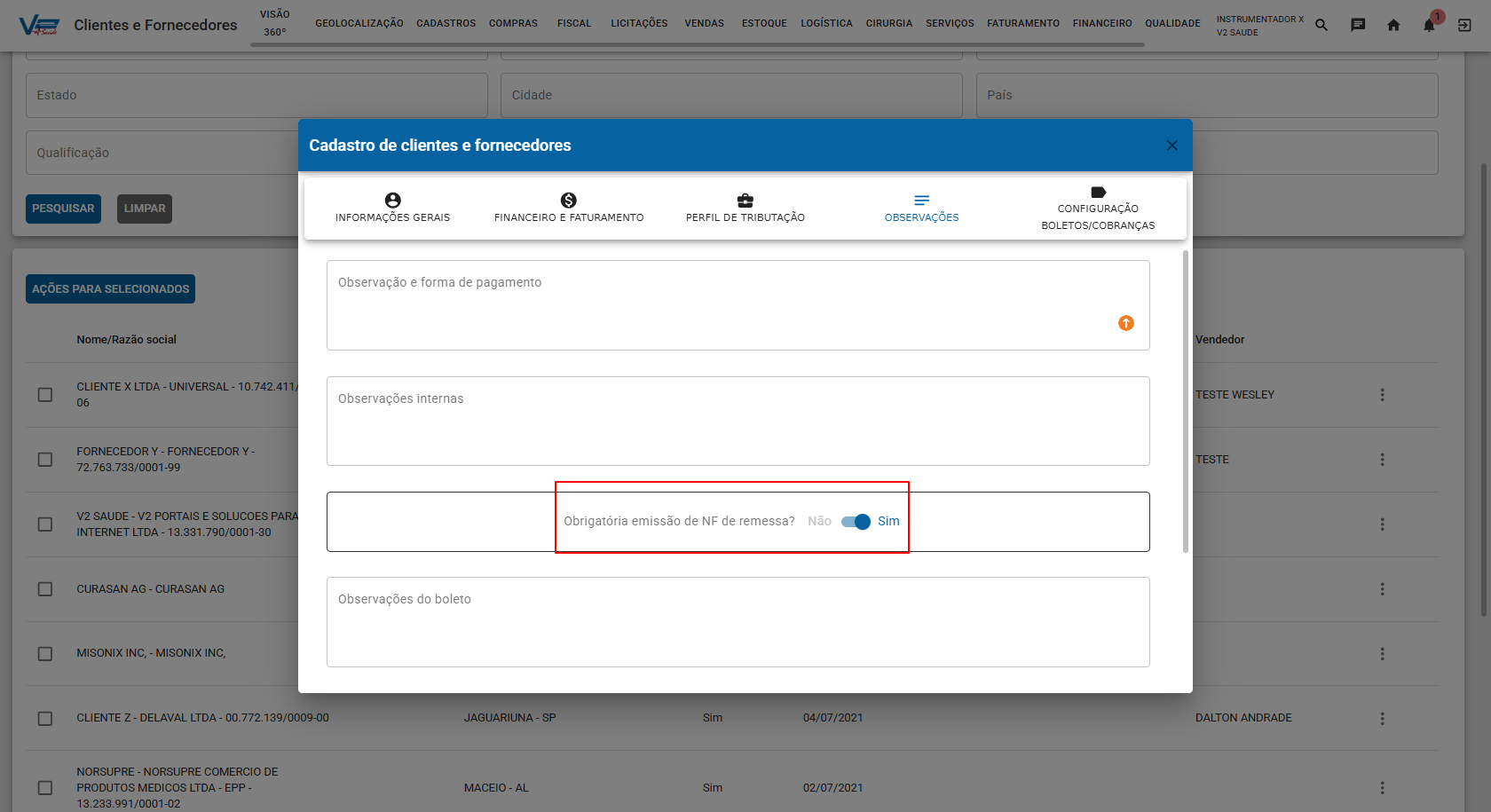
Task: Open the Qualificação dropdown field
Action: pos(162,153)
